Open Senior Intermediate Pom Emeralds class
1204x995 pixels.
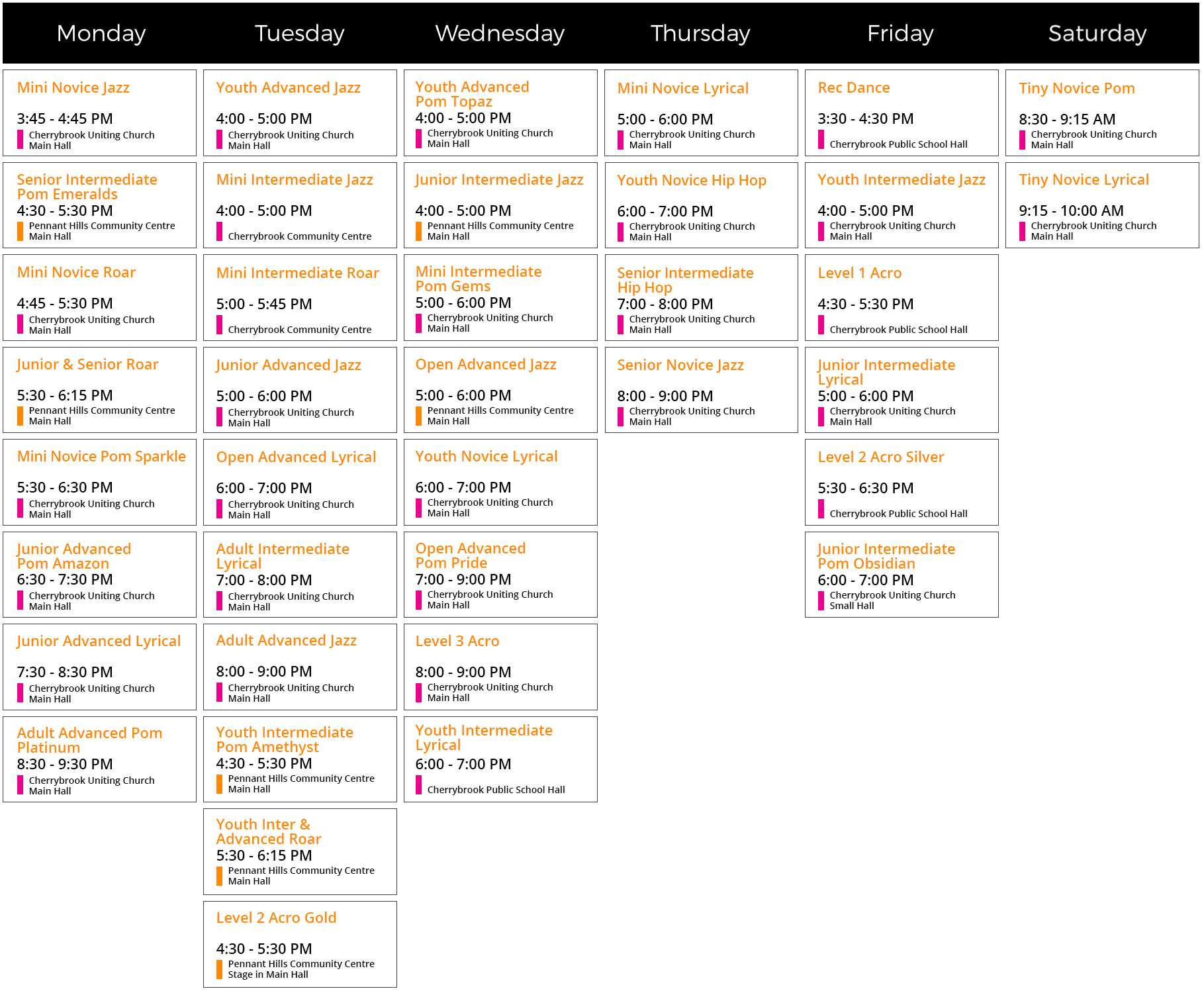coord(99,205)
